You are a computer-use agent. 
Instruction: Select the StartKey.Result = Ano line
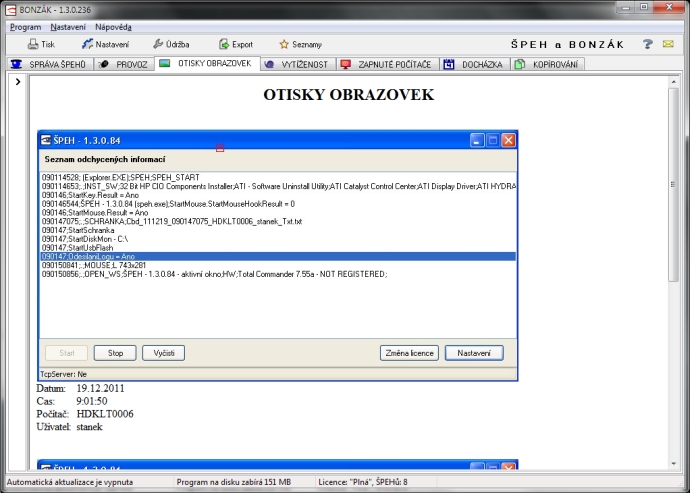click(x=90, y=195)
